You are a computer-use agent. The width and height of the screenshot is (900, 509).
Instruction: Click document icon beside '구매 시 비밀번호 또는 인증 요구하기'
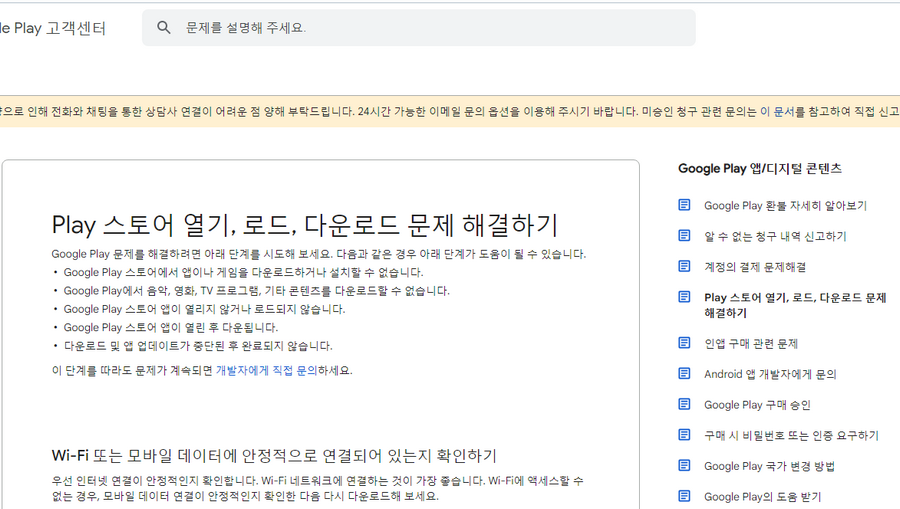pyautogui.click(x=684, y=434)
